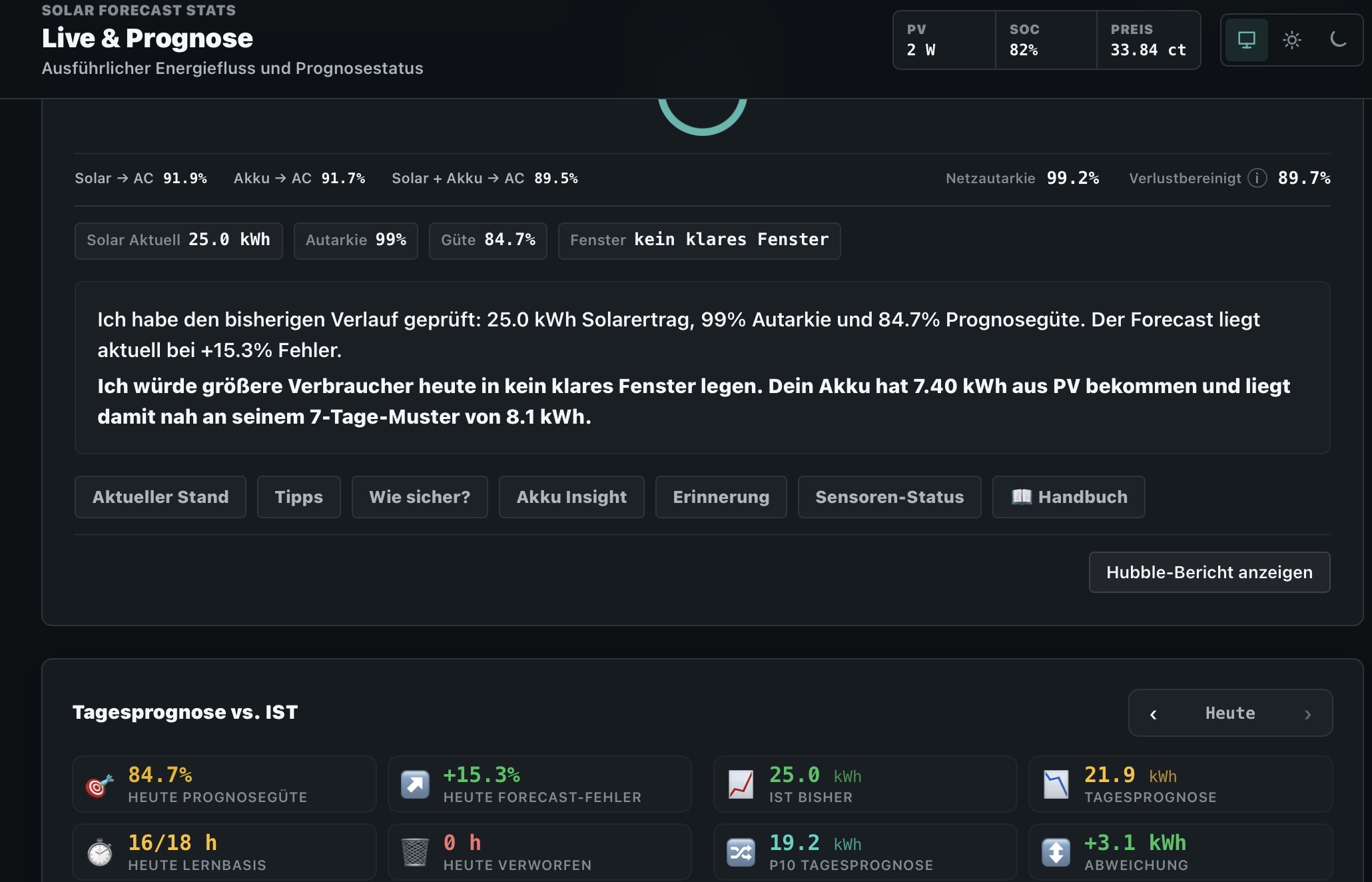The width and height of the screenshot is (1372, 882).
Task: Select Heute in the day selector
Action: pyautogui.click(x=1230, y=713)
